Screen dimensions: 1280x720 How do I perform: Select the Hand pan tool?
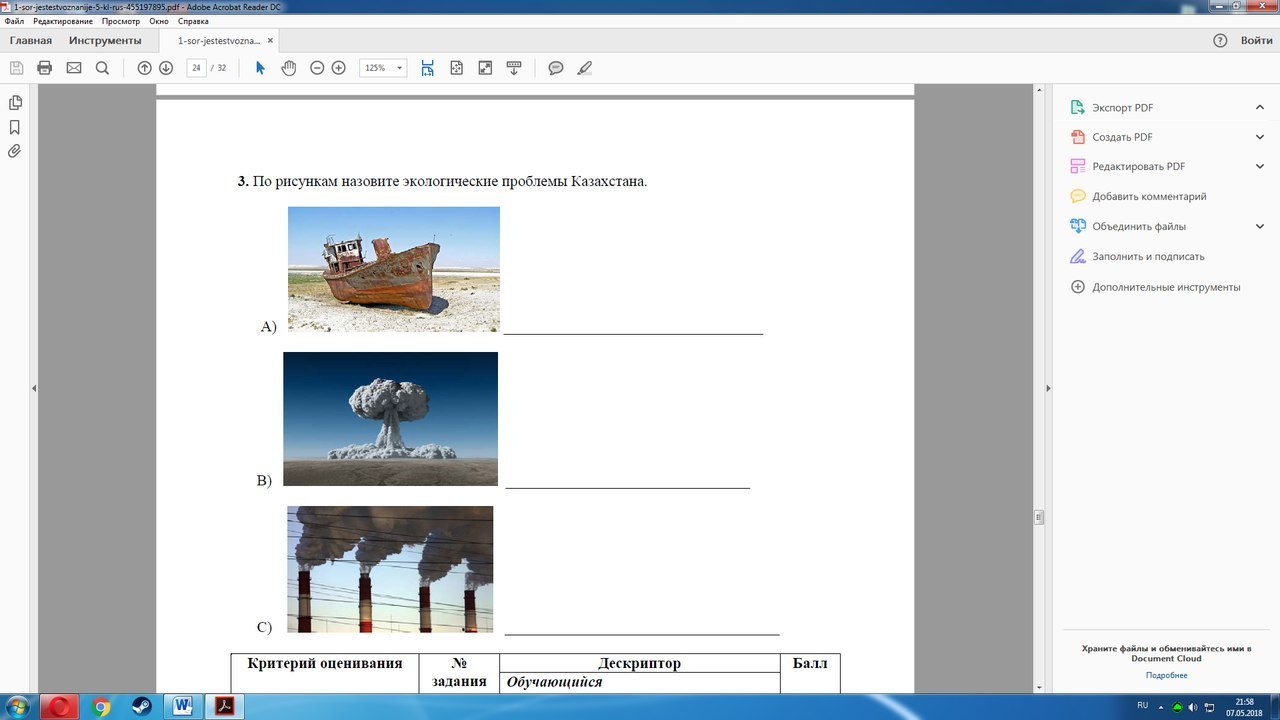(x=289, y=68)
